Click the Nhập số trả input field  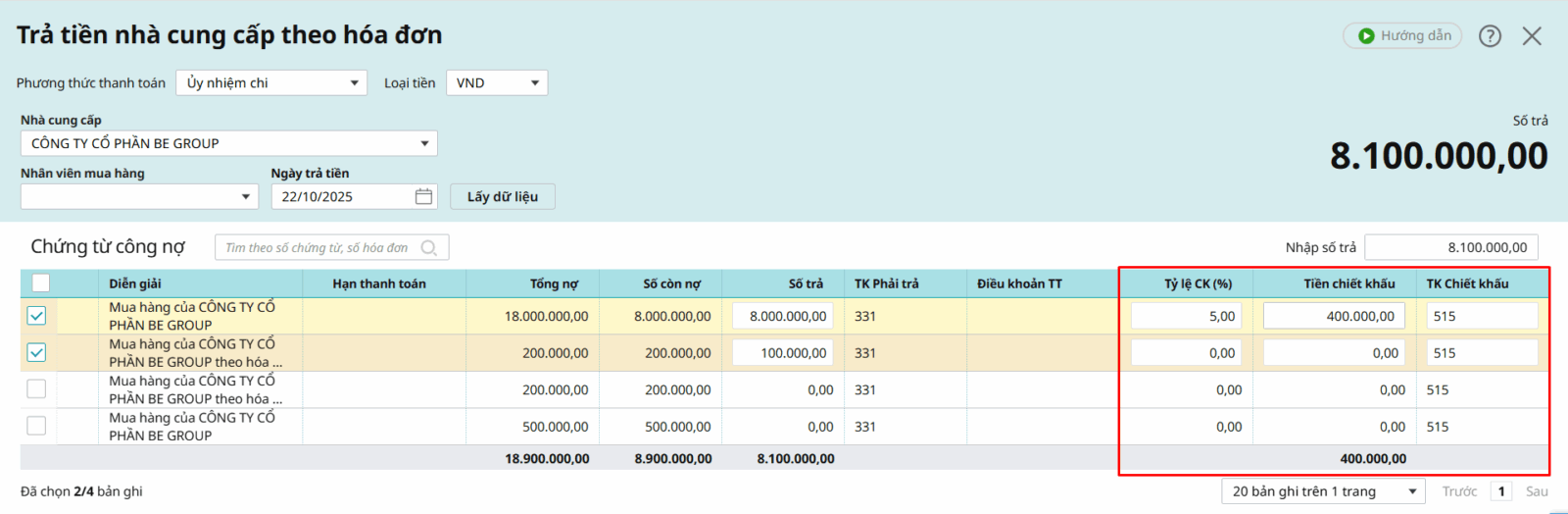click(x=1450, y=248)
